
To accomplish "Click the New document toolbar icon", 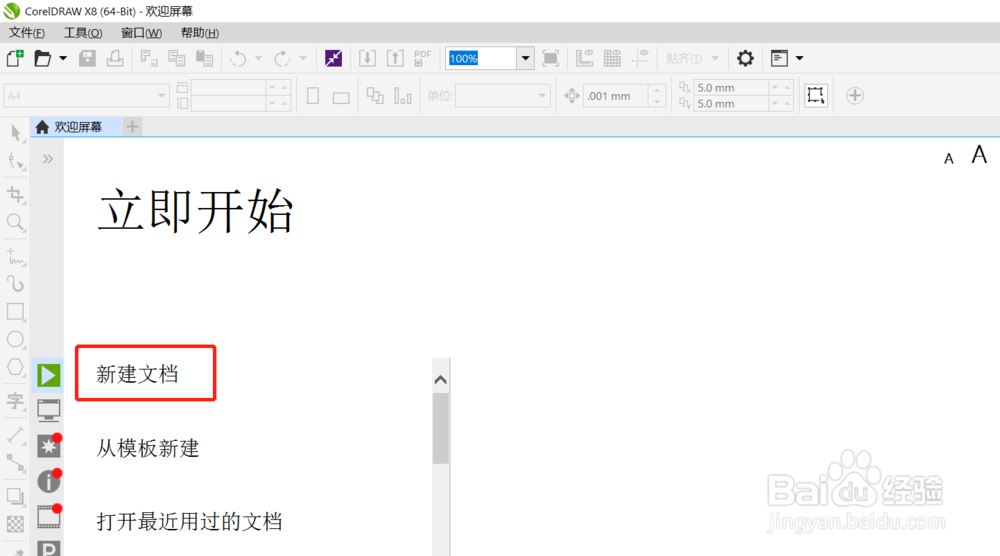I will [15, 59].
